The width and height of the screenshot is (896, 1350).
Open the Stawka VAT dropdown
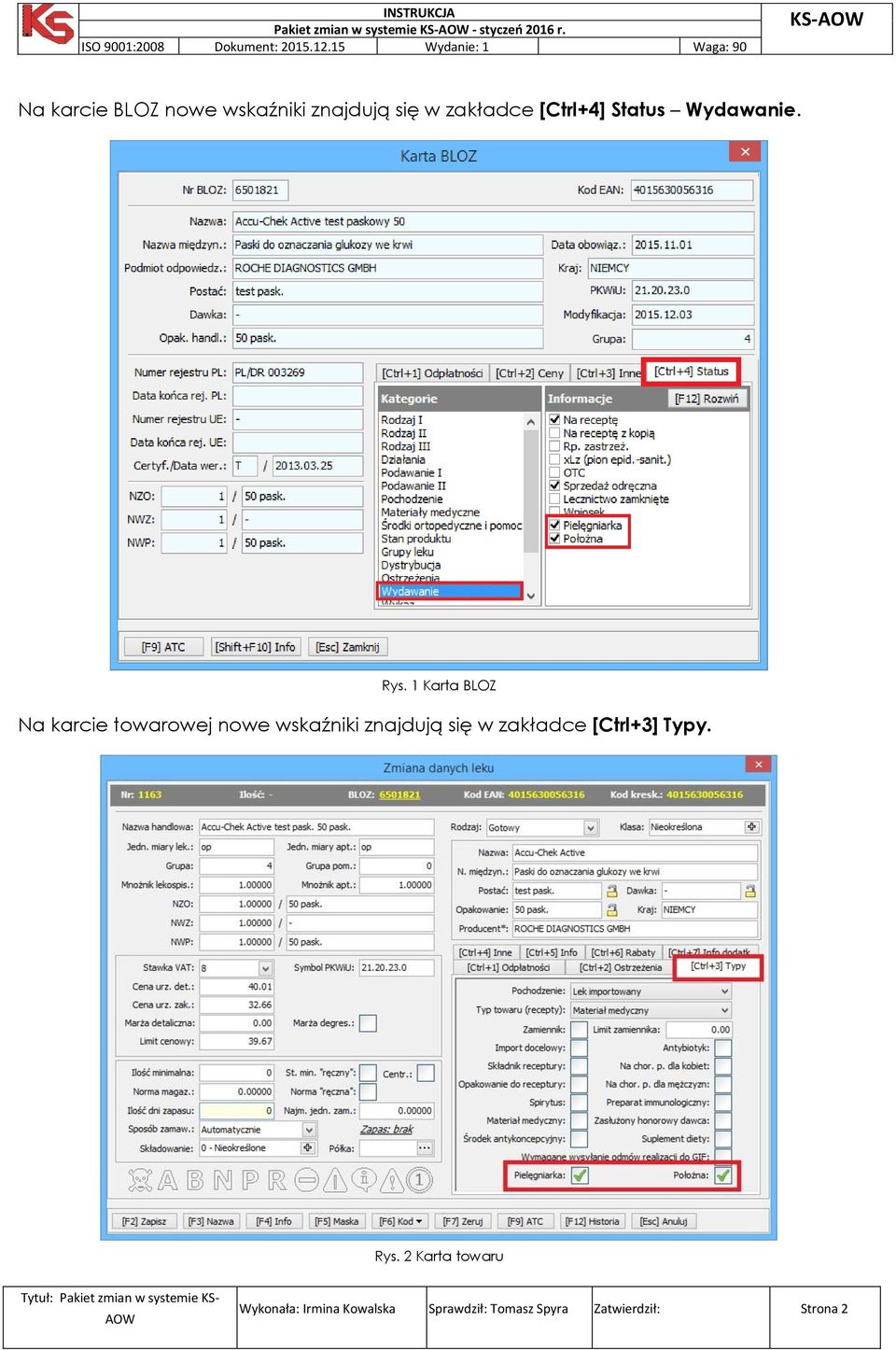tap(265, 968)
